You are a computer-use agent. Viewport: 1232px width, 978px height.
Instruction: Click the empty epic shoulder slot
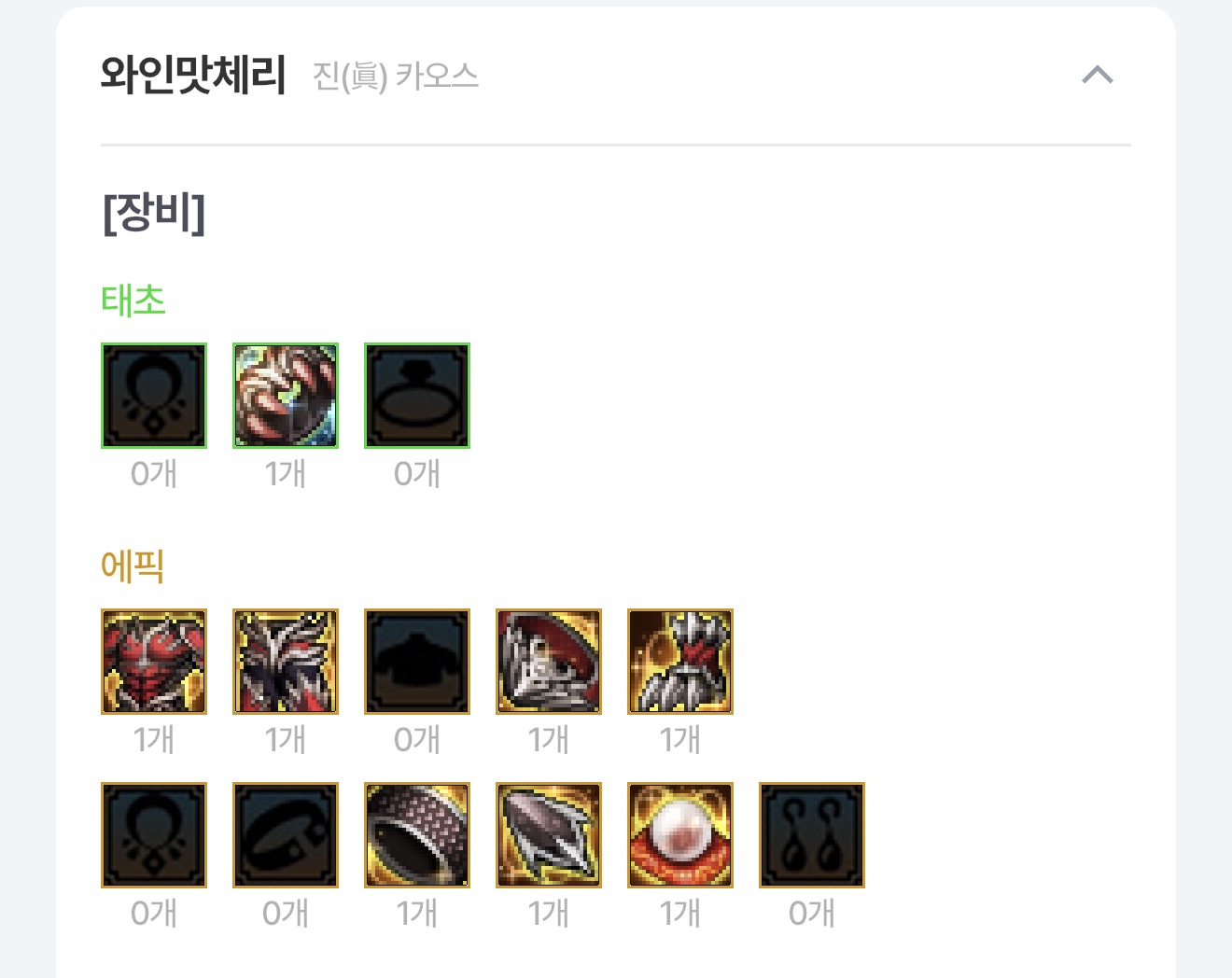pyautogui.click(x=417, y=662)
